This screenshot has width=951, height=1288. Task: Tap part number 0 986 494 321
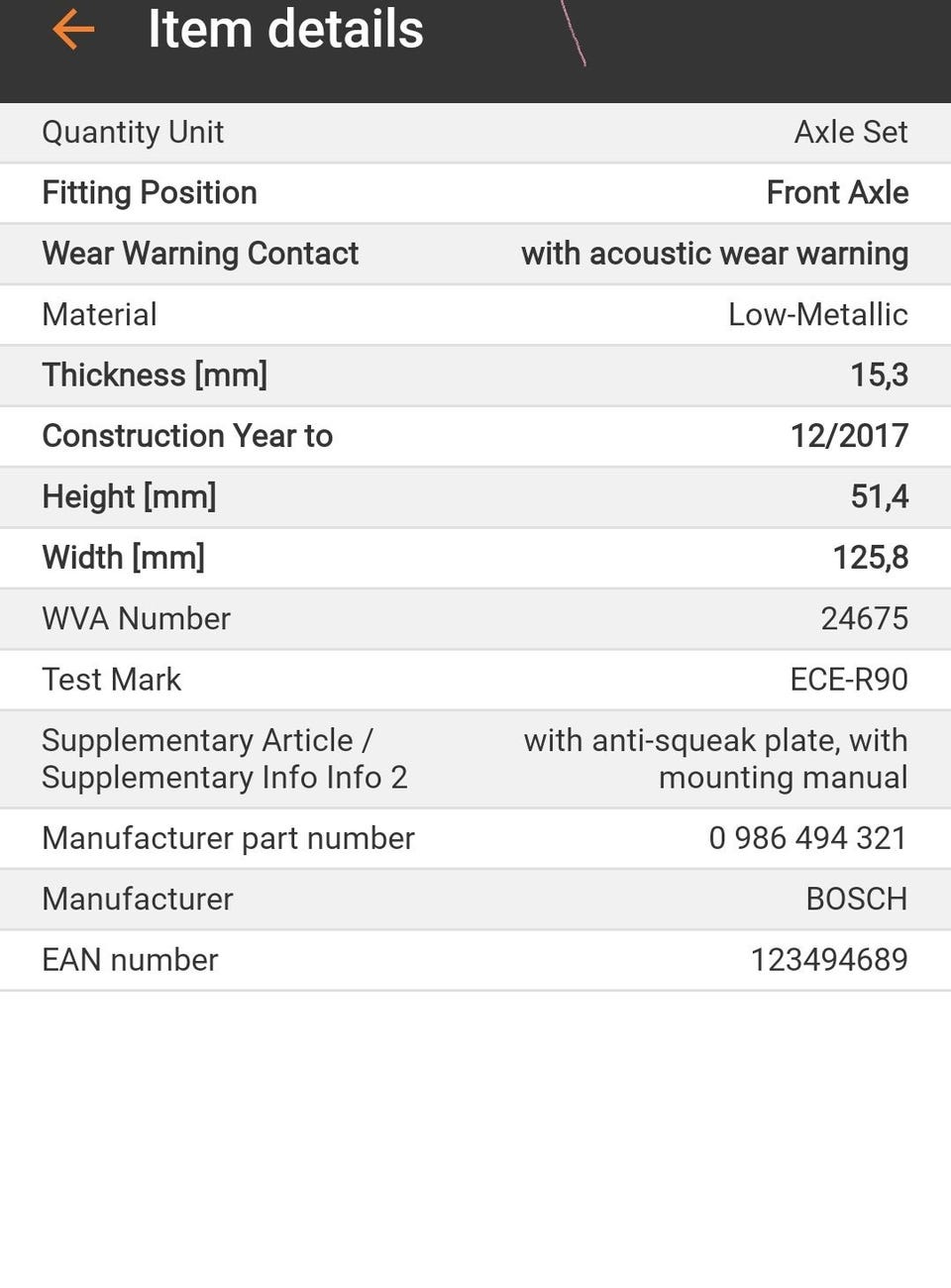click(x=807, y=838)
